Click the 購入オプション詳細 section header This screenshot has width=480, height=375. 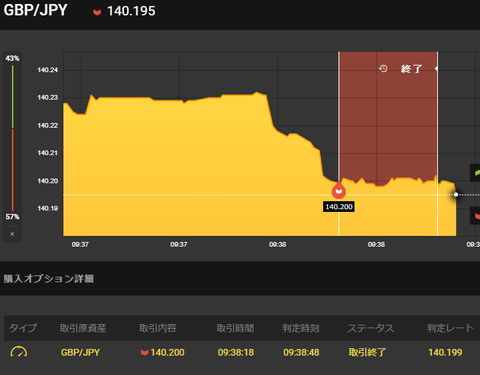pos(49,279)
